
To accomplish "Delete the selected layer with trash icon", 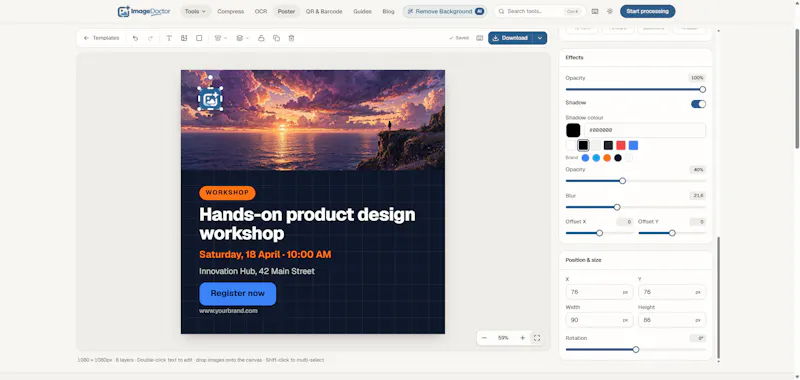I will (x=291, y=38).
